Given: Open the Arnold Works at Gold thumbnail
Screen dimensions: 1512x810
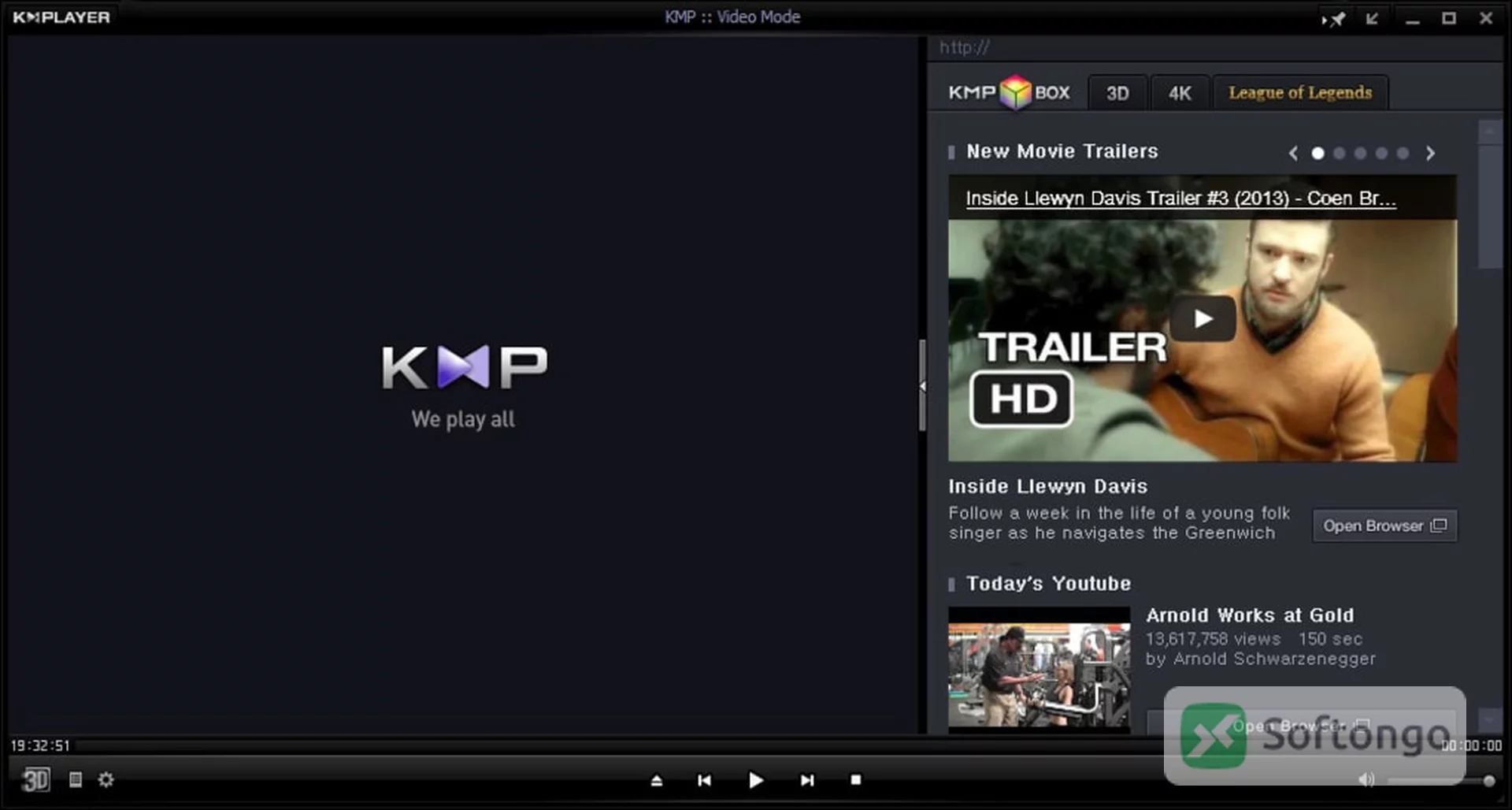Looking at the screenshot, I should 1039,670.
